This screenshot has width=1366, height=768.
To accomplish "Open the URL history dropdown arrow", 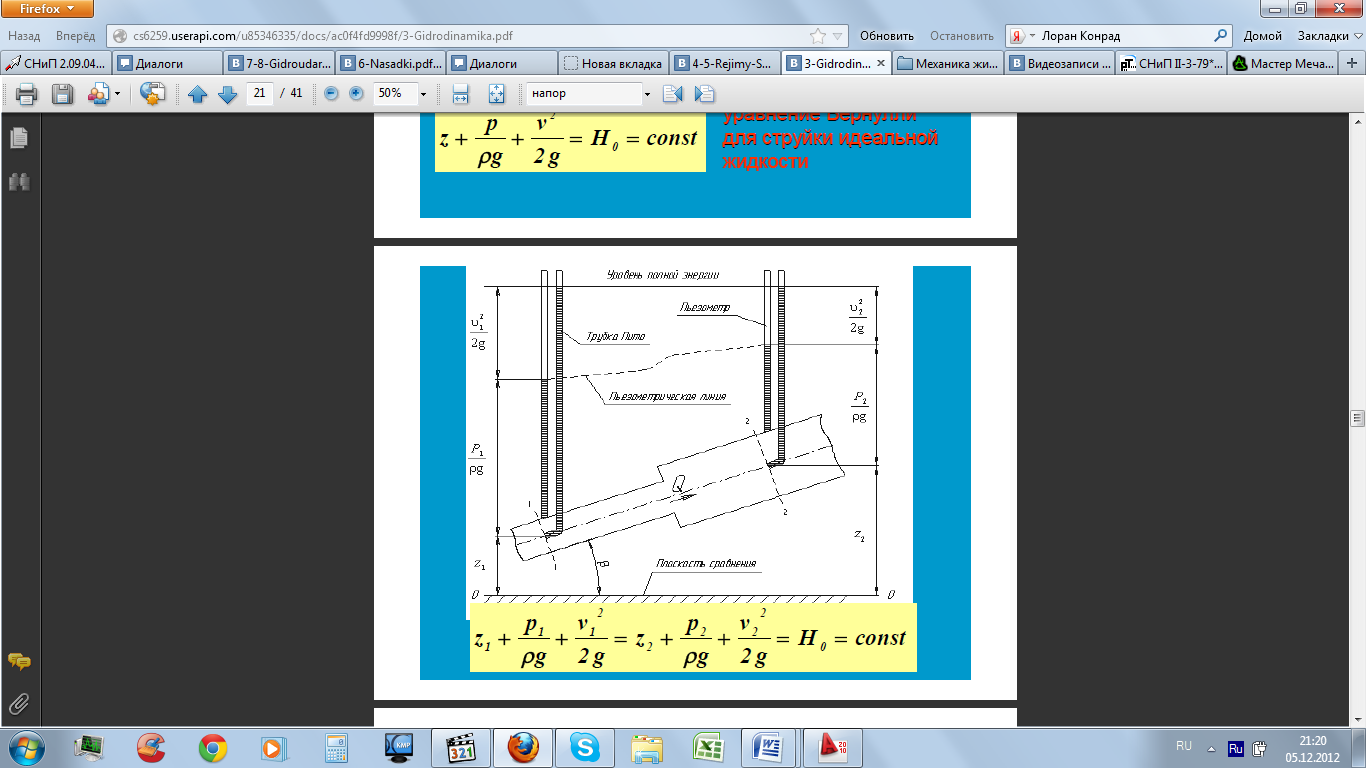I will (x=839, y=35).
